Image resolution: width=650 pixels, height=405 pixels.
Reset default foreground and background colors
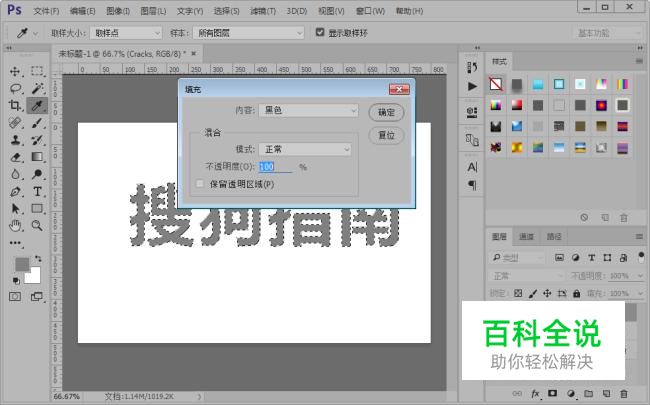coord(16,281)
